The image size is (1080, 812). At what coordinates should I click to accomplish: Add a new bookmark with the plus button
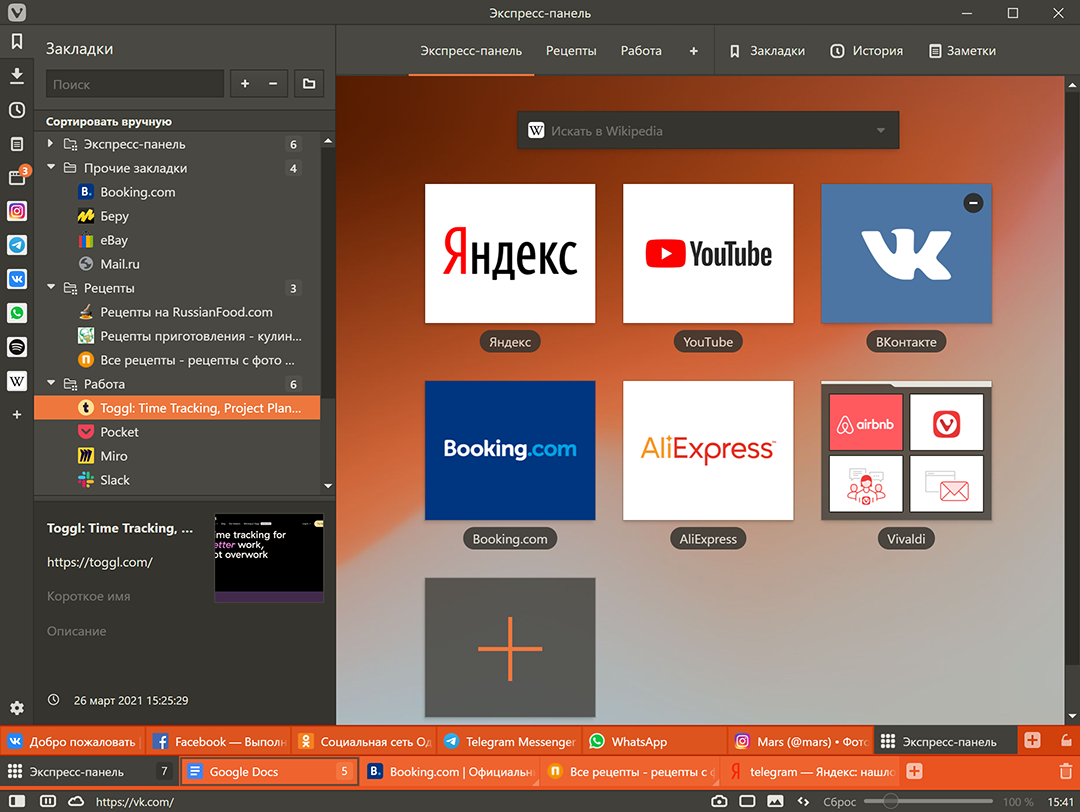point(245,84)
